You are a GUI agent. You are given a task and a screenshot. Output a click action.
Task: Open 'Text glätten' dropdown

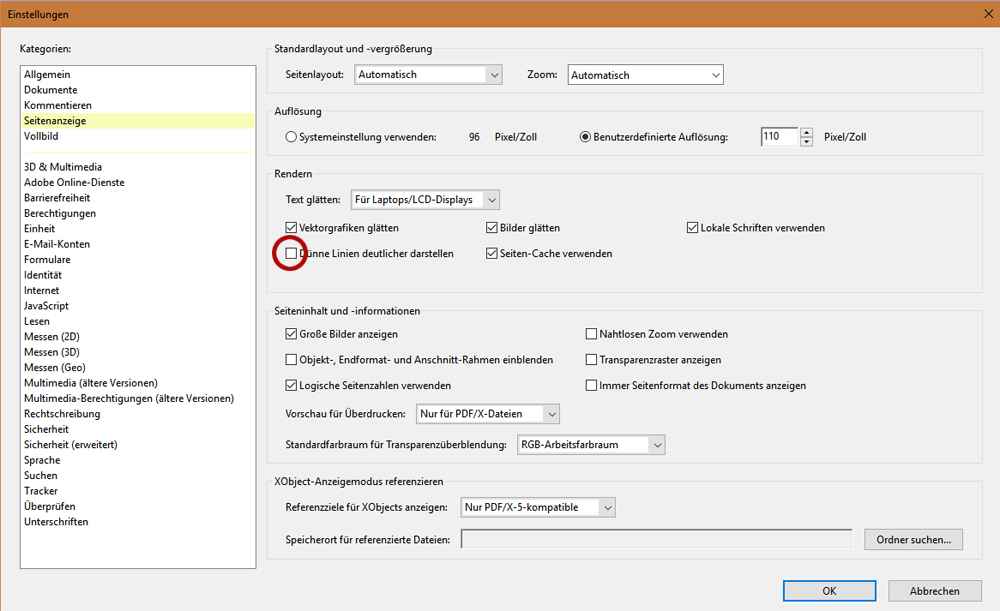[424, 200]
